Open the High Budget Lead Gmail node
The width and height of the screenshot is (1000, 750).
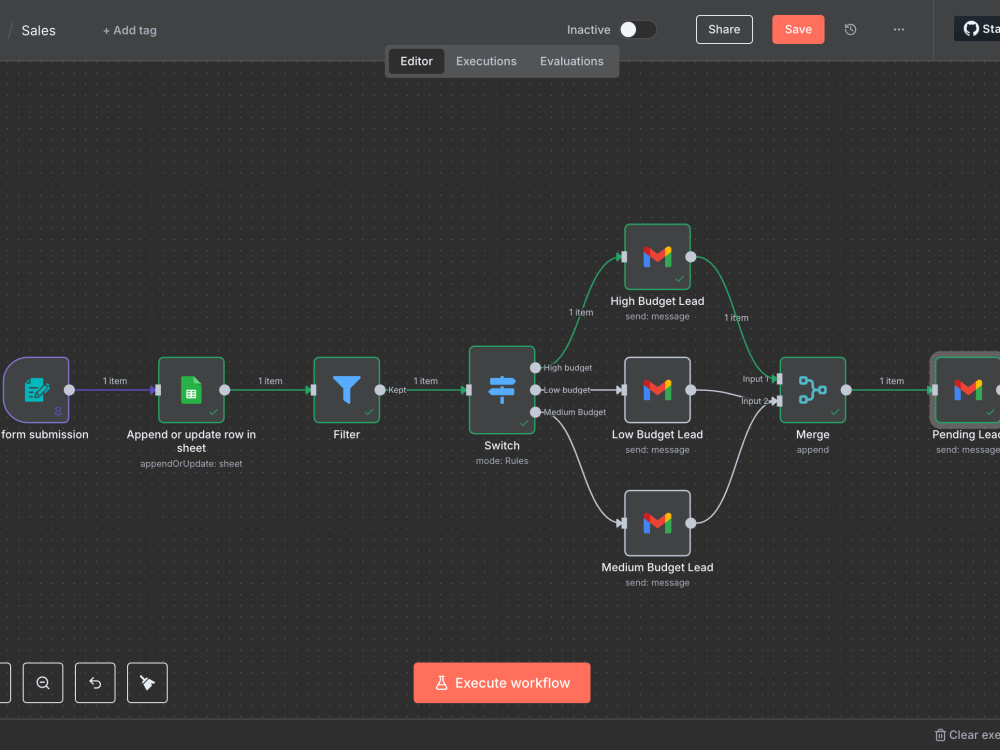tap(657, 256)
